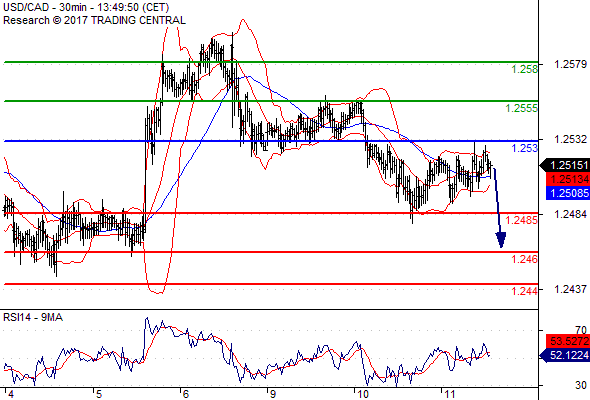Click the dark blue downward forecast arrow
590x400 pixels.
[499, 208]
